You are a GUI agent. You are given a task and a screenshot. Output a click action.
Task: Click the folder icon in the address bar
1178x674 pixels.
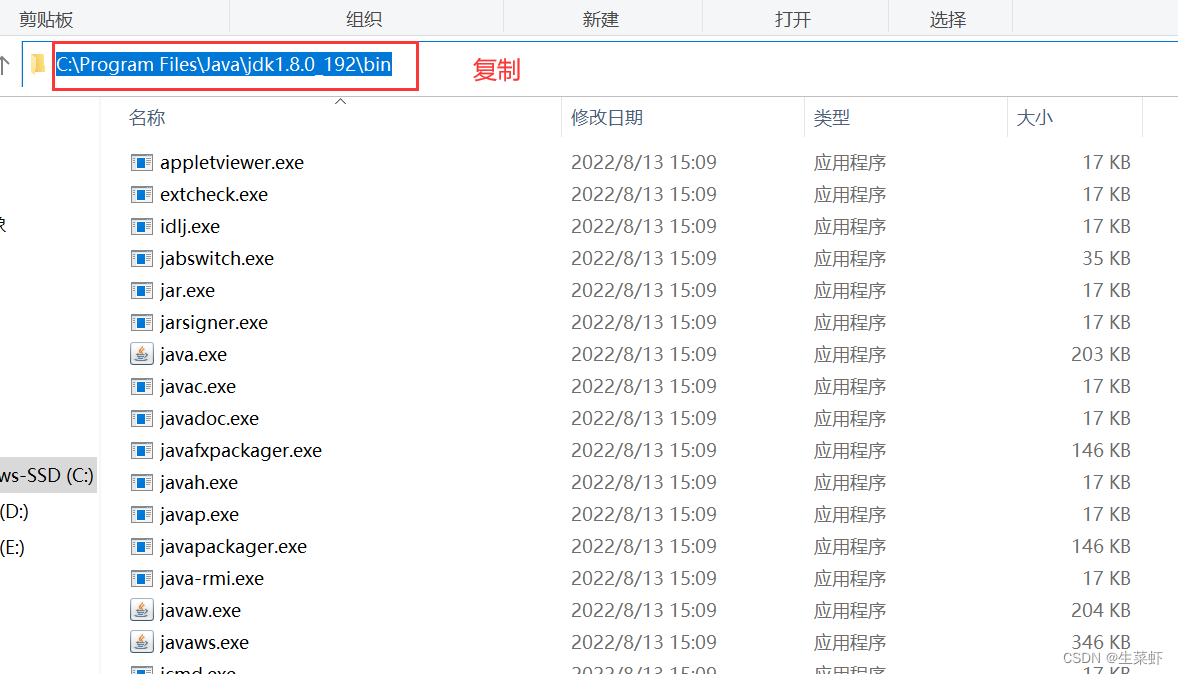[37, 63]
